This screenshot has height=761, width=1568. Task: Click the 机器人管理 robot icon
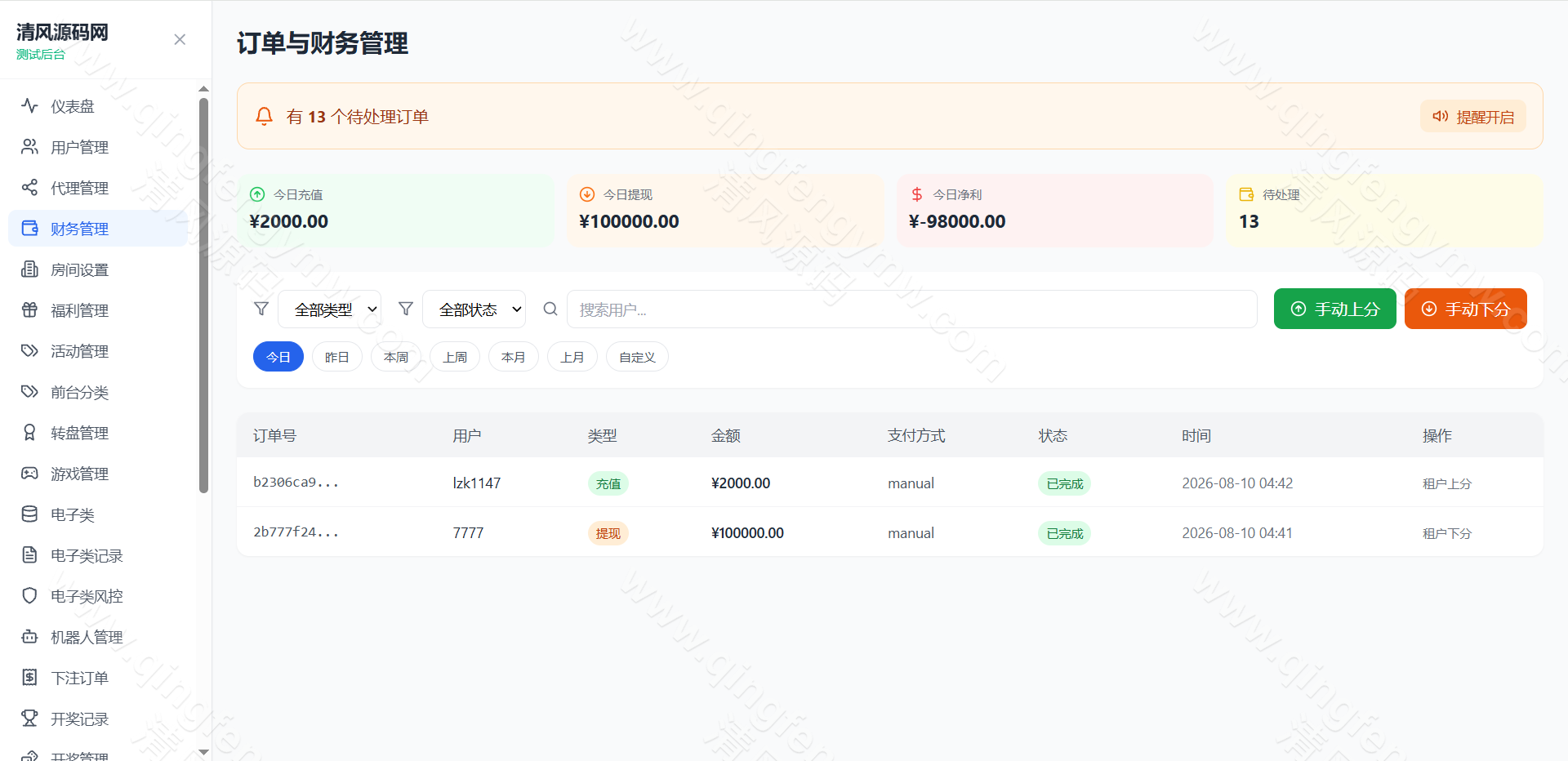[x=29, y=636]
